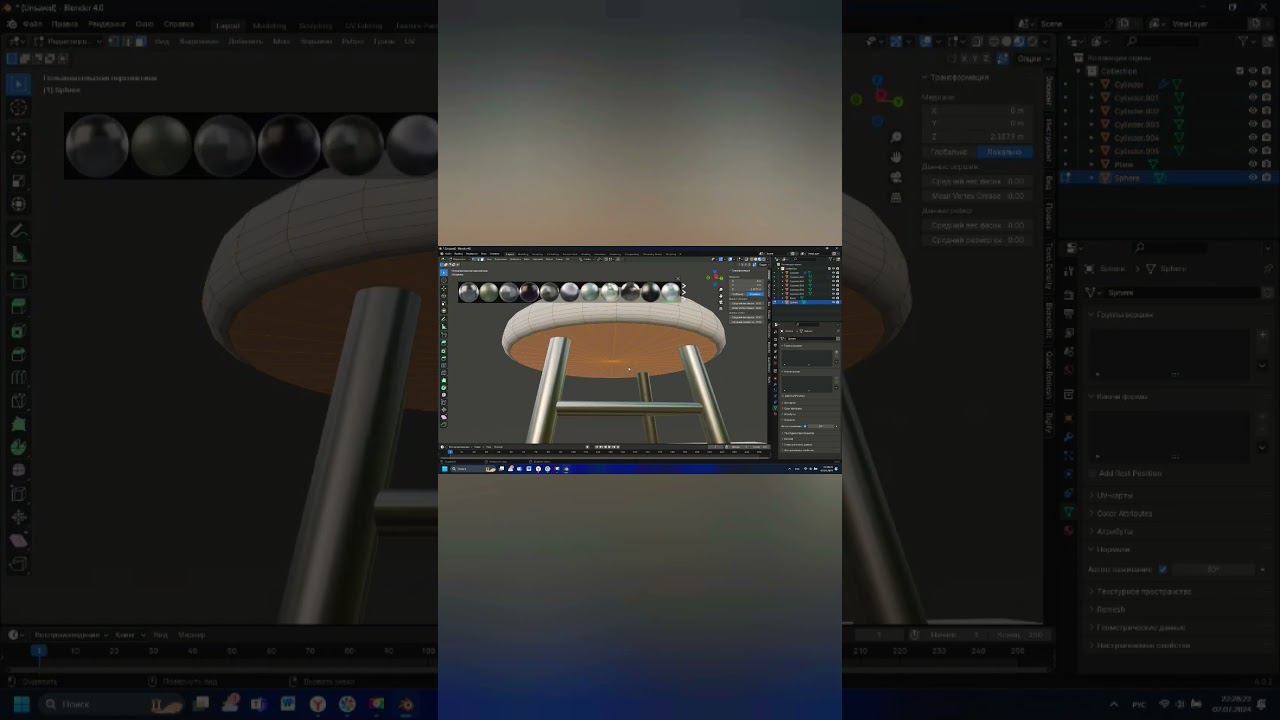Hide Plane with its eye icon in background outliner
Screen dimensions: 1280x720
pyautogui.click(x=1253, y=164)
